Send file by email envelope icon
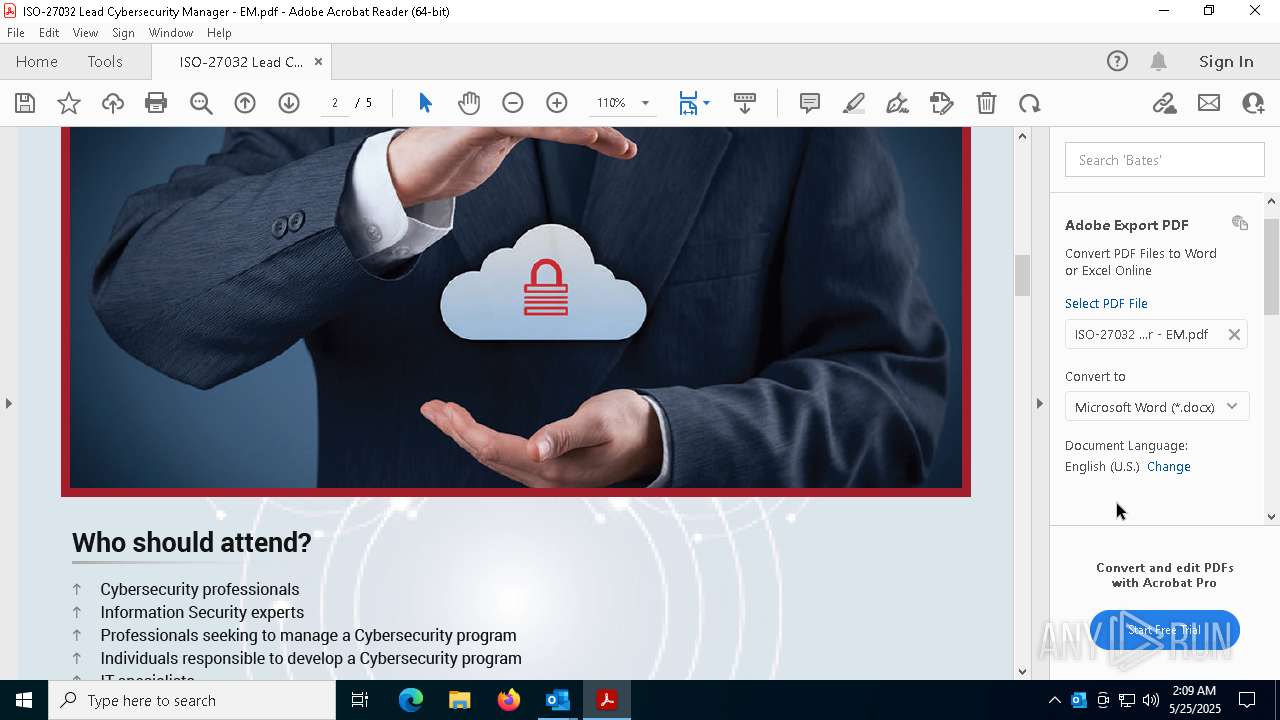1280x720 pixels. click(x=1209, y=103)
